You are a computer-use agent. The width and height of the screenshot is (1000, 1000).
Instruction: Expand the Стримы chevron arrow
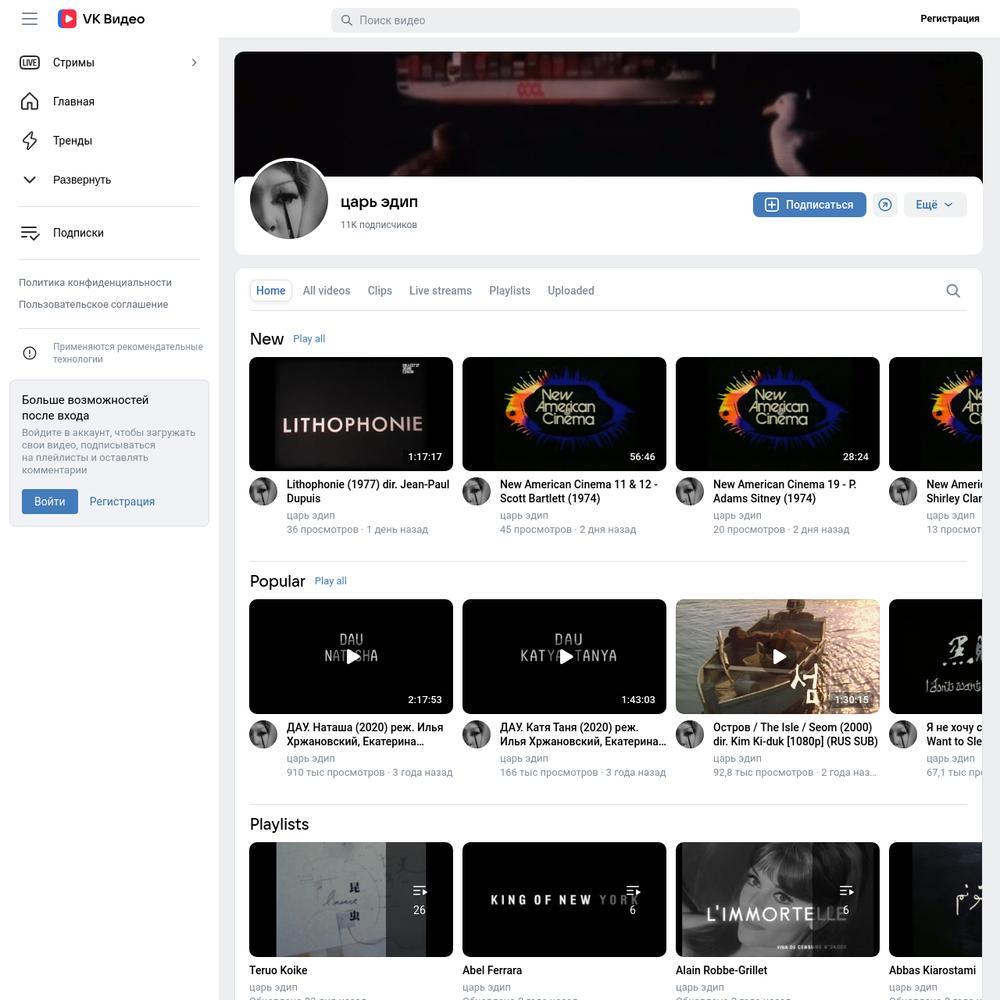coord(194,62)
